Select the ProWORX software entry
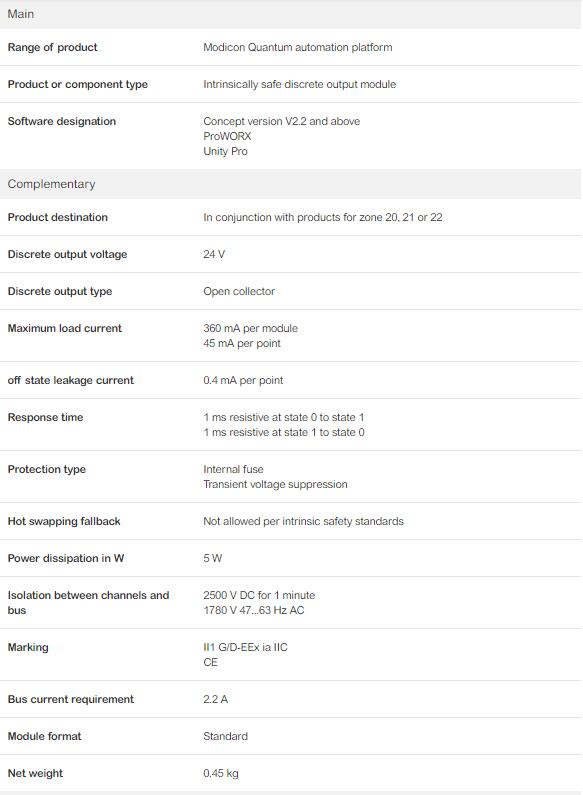 point(227,136)
